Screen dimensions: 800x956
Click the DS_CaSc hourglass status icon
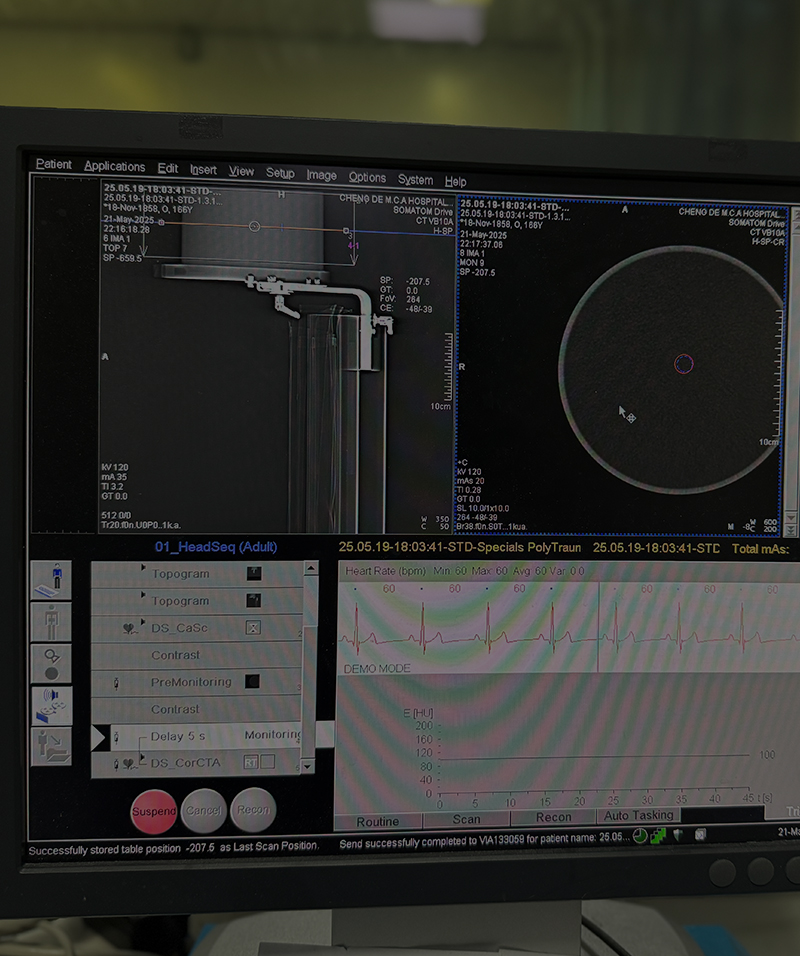pos(253,628)
